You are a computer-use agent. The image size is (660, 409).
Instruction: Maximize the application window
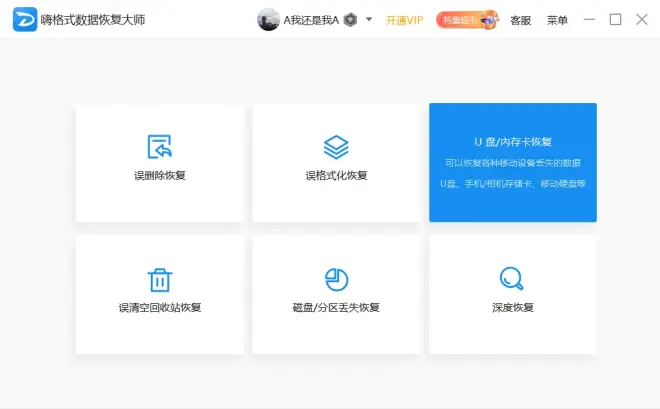615,19
